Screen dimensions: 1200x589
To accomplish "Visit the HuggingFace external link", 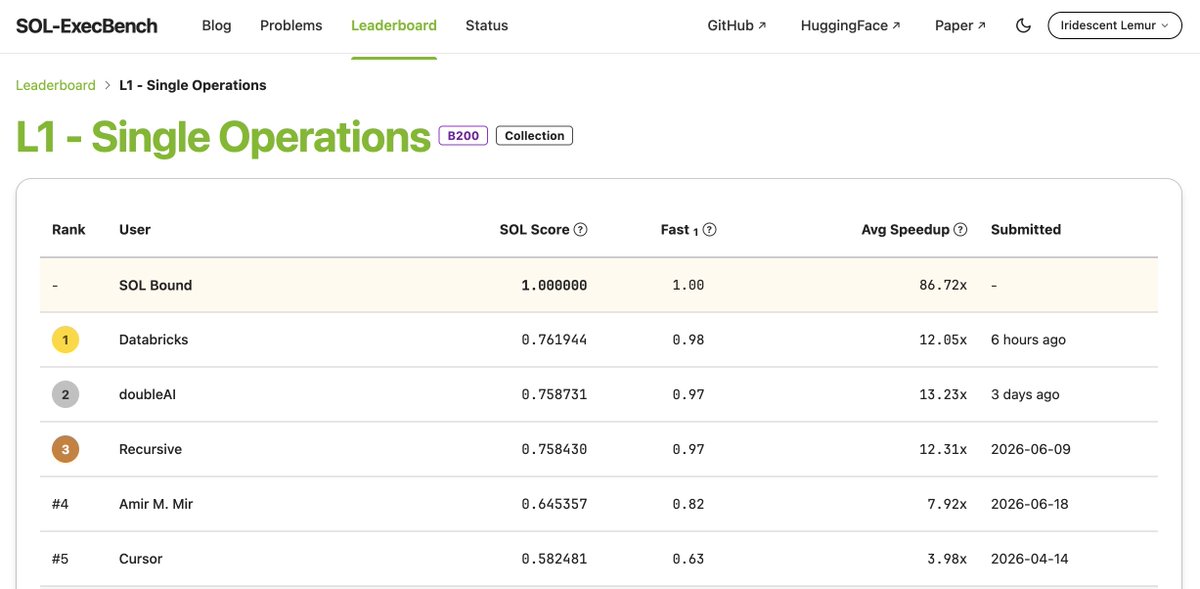I will click(x=851, y=26).
